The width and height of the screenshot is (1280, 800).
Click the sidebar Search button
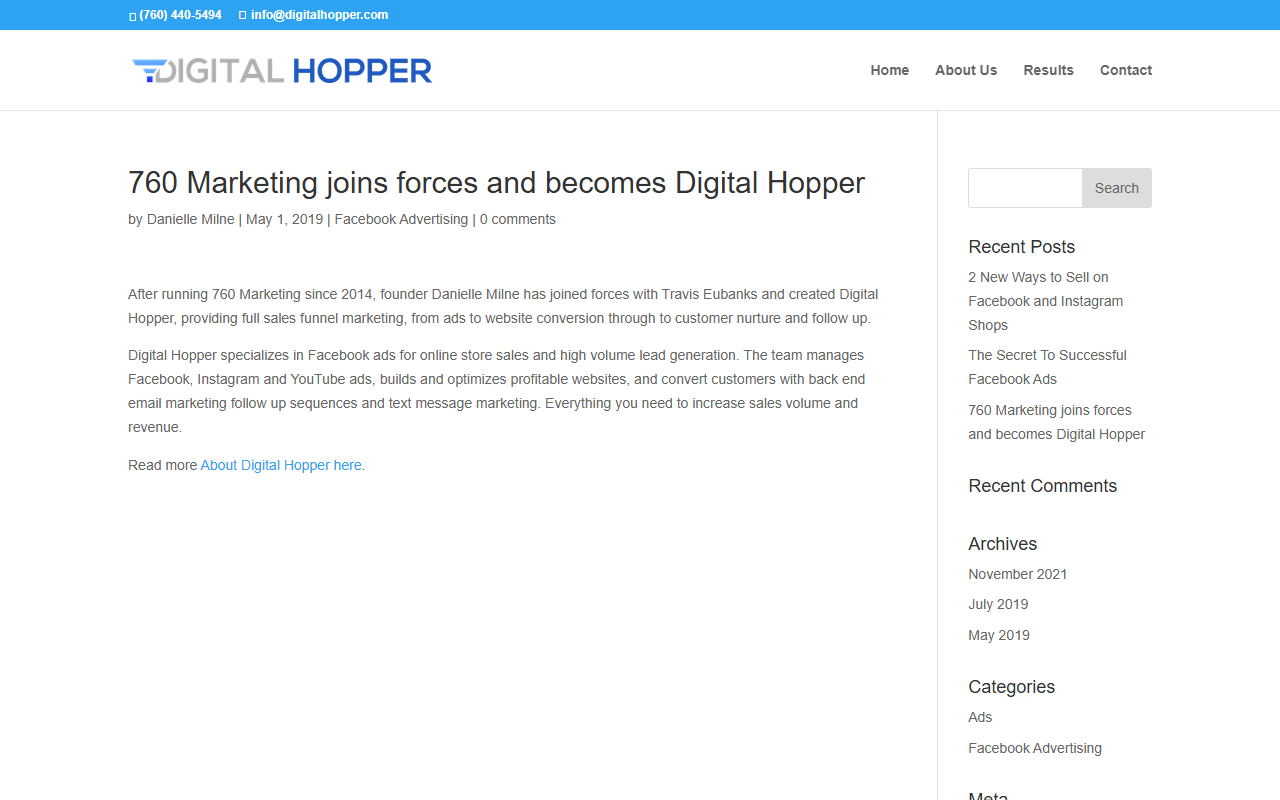(x=1117, y=188)
